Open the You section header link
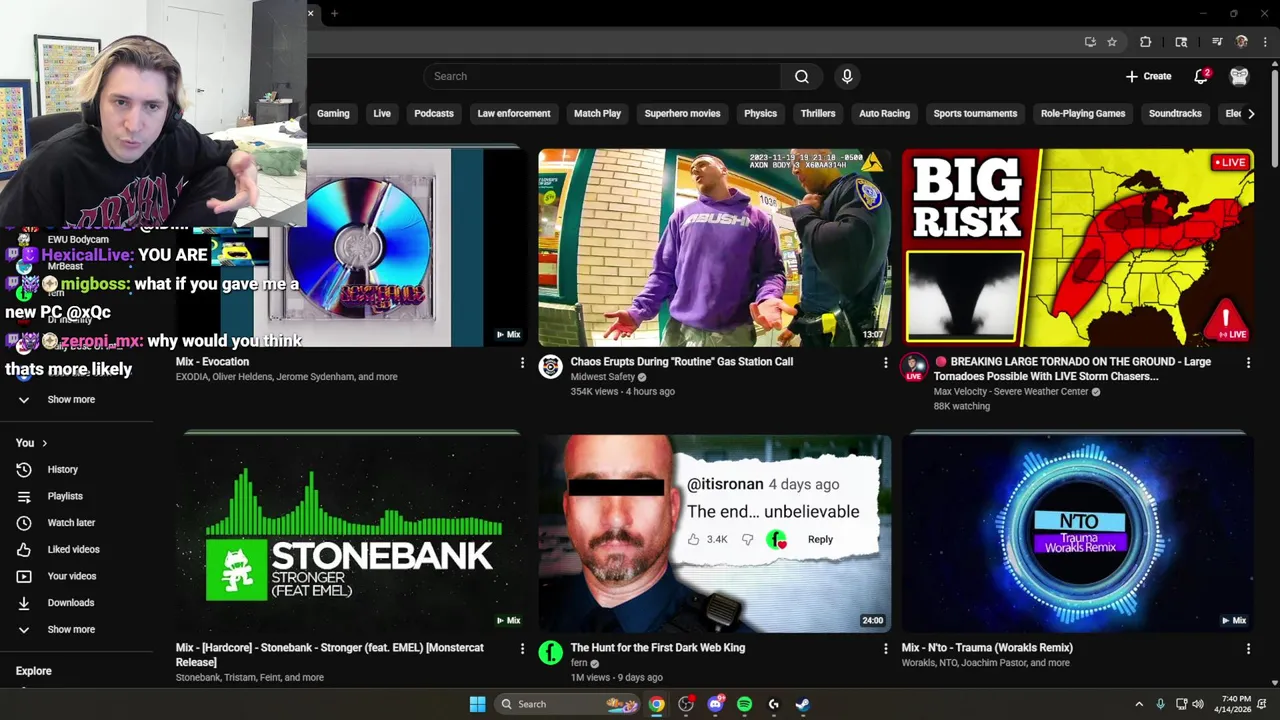 [31, 443]
